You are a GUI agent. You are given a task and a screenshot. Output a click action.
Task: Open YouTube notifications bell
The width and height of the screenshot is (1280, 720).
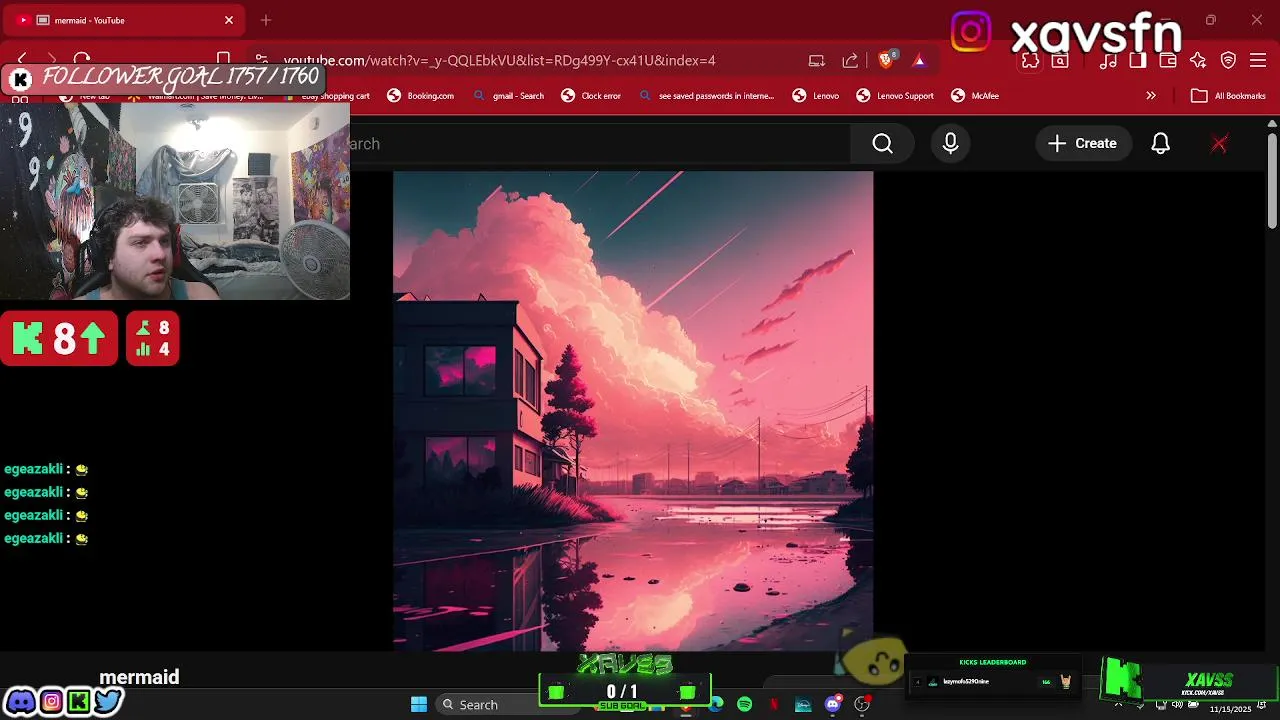pyautogui.click(x=1160, y=144)
